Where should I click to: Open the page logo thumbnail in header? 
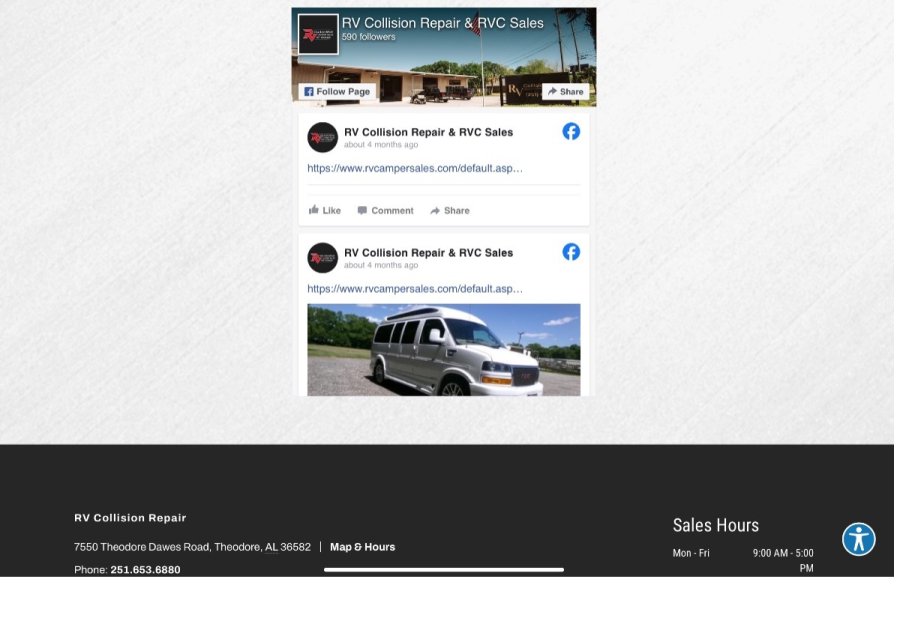[318, 34]
